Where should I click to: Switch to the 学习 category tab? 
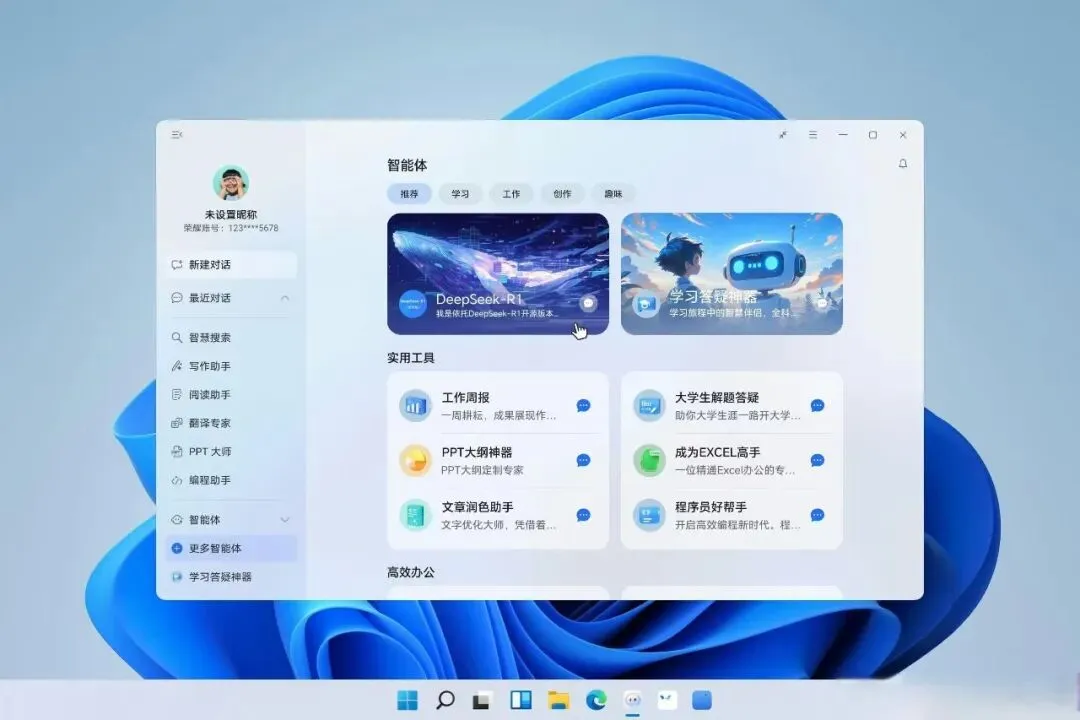pos(460,194)
